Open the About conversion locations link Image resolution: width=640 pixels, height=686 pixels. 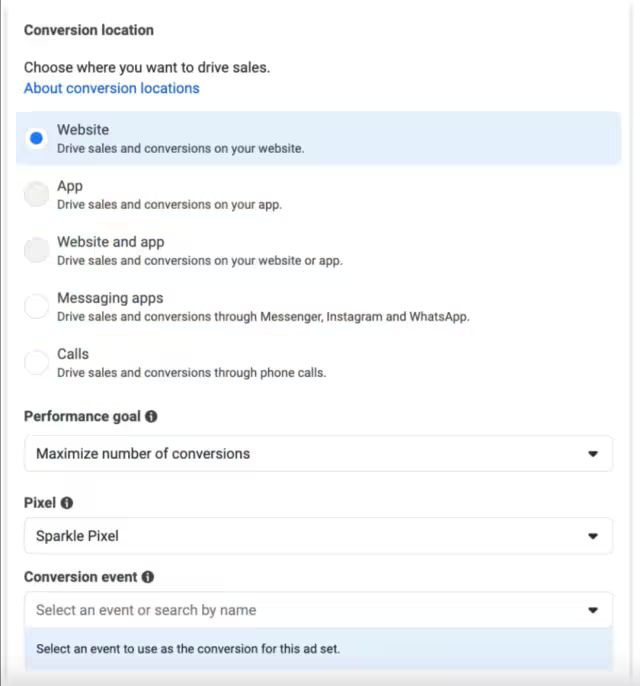click(x=112, y=88)
